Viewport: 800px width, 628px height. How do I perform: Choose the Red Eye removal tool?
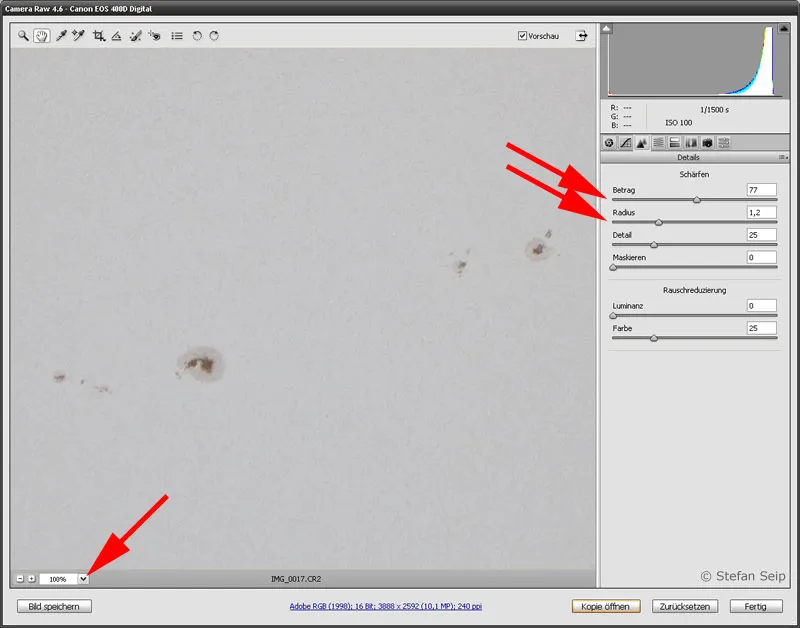[154, 36]
